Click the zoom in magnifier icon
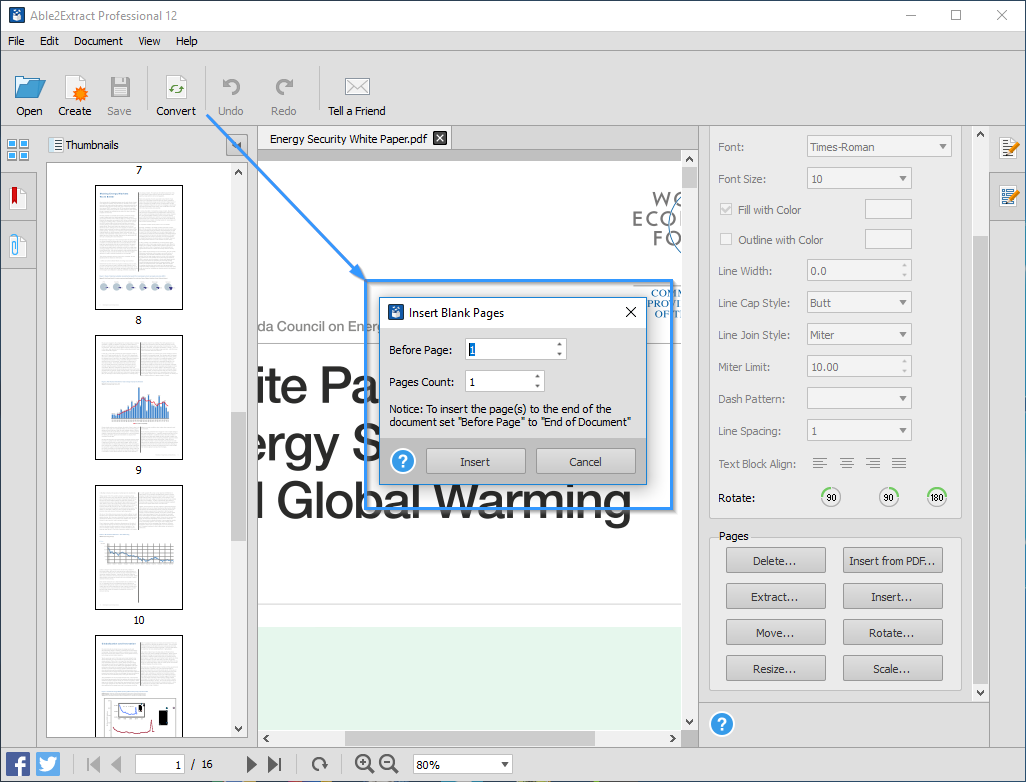This screenshot has width=1026, height=782. point(364,764)
